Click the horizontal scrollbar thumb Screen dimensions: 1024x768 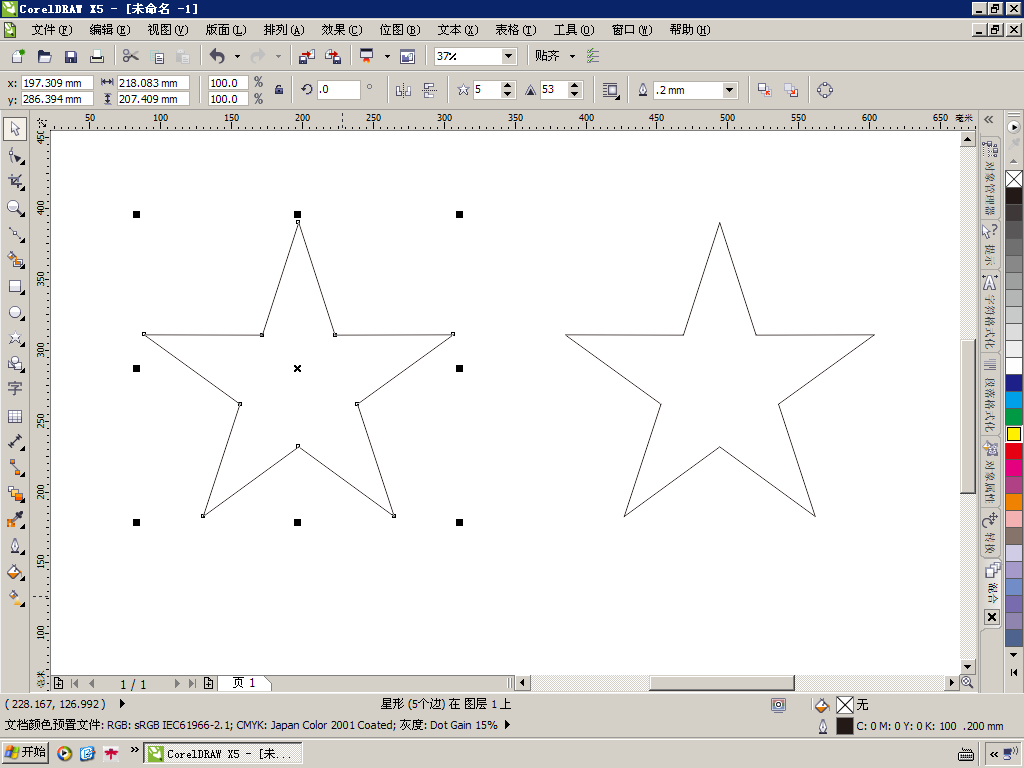[x=722, y=683]
